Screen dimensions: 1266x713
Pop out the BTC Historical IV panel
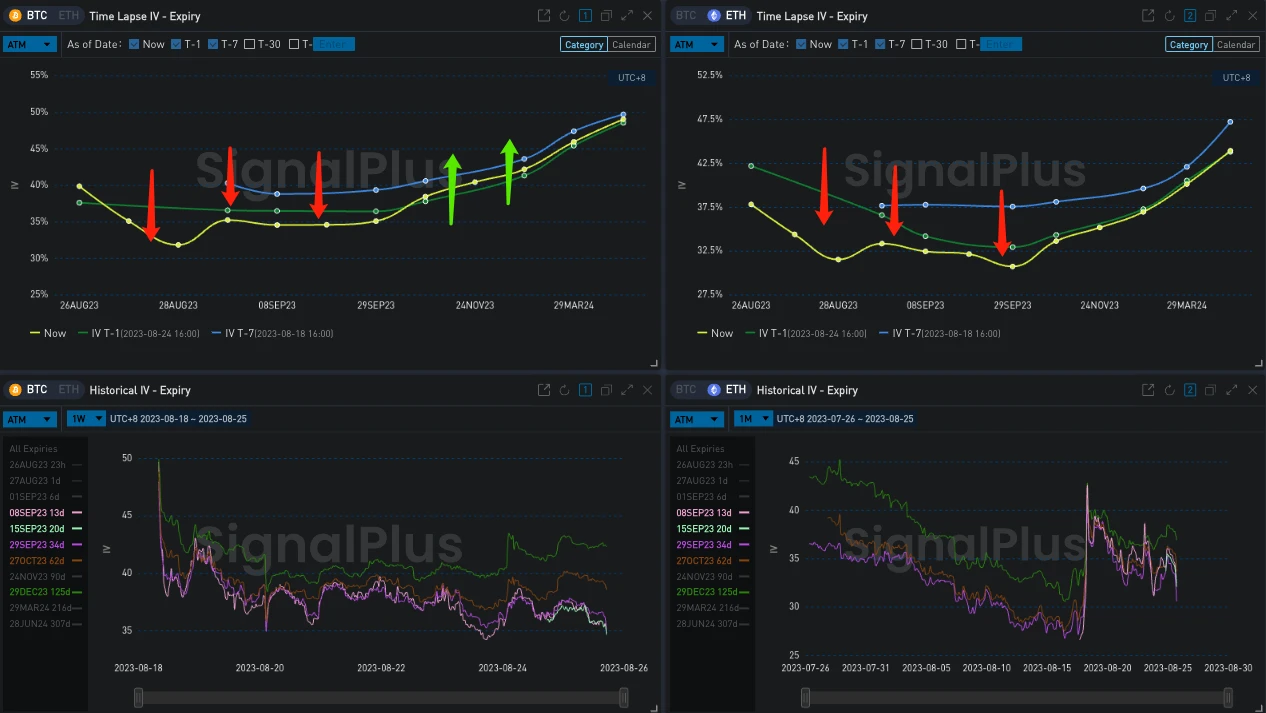pos(544,390)
